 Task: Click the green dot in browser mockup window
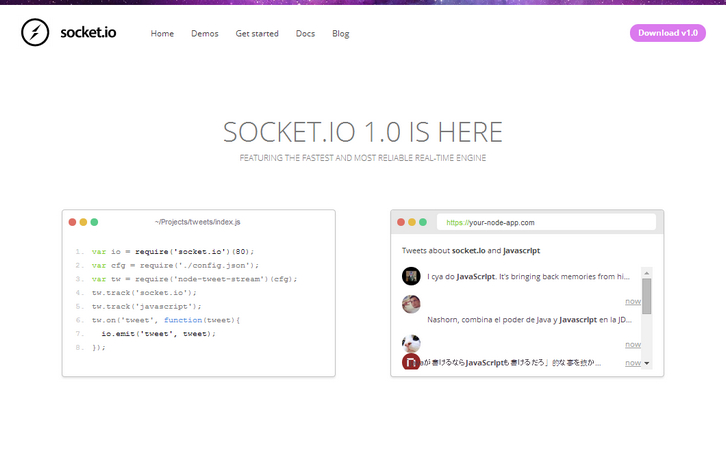(x=423, y=222)
